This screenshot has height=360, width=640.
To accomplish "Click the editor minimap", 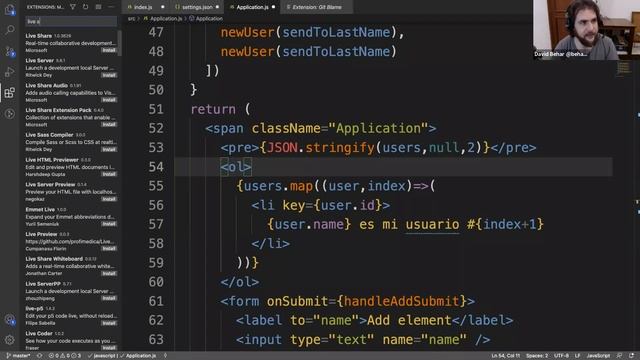I will [x=623, y=69].
